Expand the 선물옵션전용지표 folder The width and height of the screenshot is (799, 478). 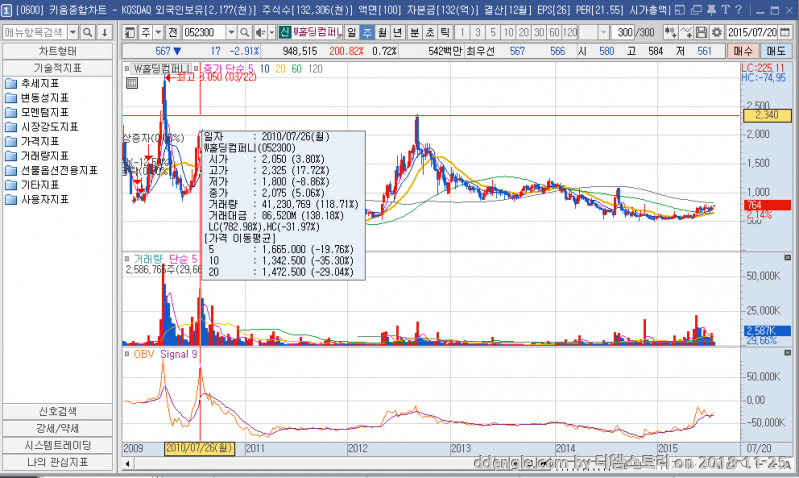point(51,170)
